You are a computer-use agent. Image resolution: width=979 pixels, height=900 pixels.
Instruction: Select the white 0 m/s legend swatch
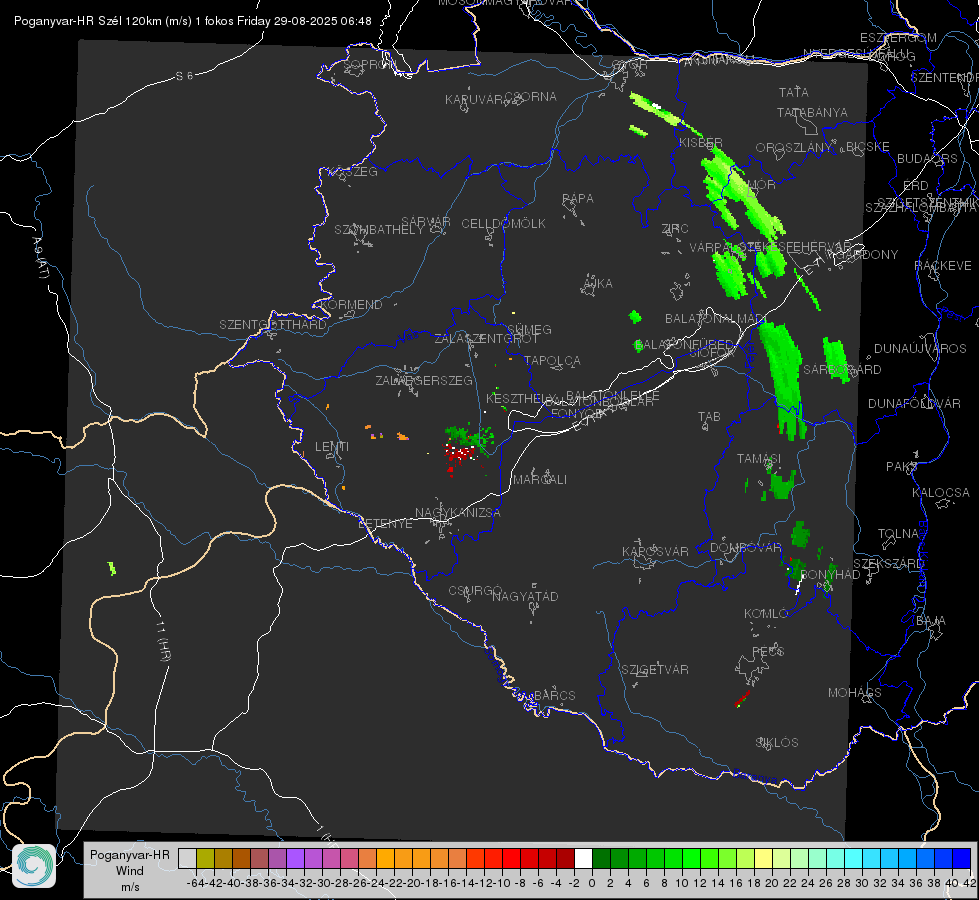click(x=583, y=858)
